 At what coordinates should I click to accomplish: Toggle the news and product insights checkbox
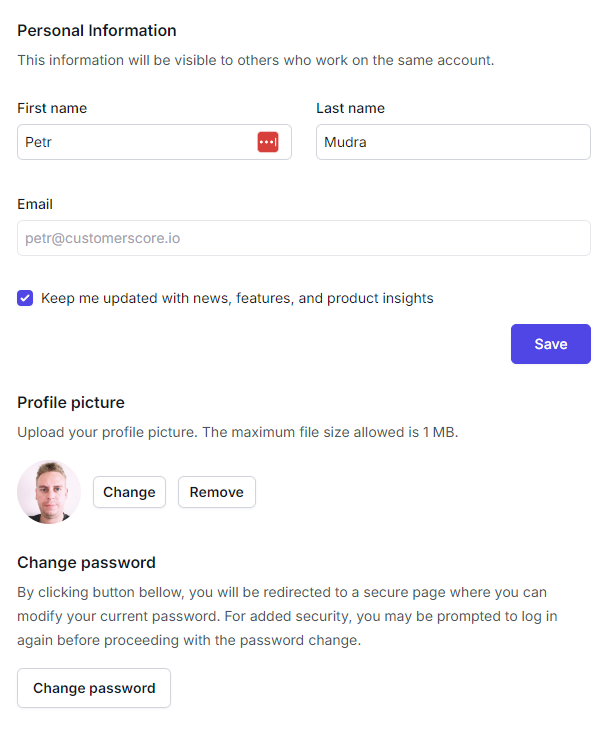[25, 298]
